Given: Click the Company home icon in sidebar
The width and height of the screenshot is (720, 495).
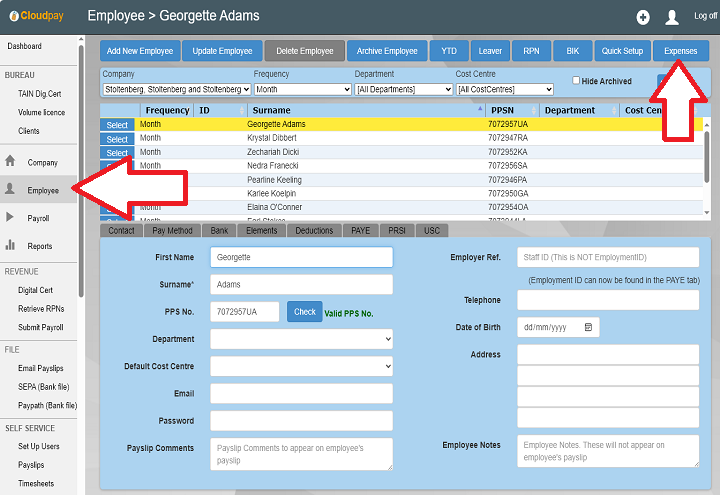Looking at the screenshot, I should coord(10,161).
